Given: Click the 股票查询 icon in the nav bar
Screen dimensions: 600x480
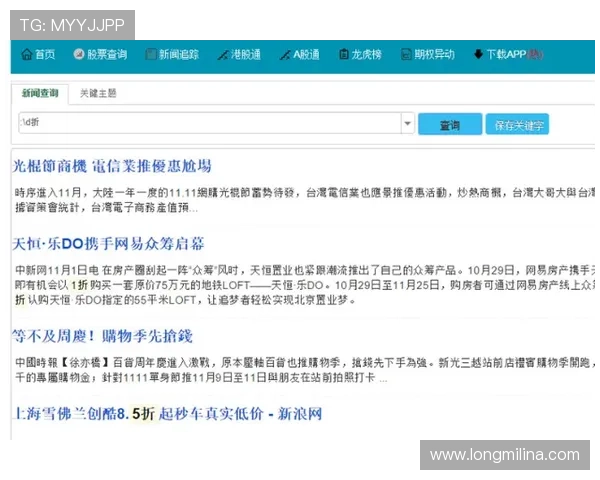Looking at the screenshot, I should click(x=79, y=54).
